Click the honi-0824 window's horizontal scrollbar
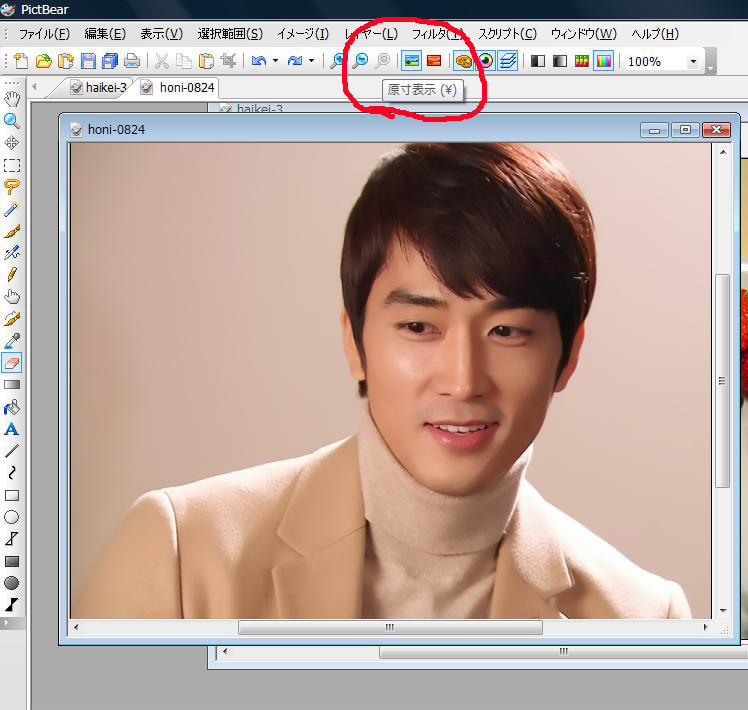748x710 pixels. coord(390,627)
